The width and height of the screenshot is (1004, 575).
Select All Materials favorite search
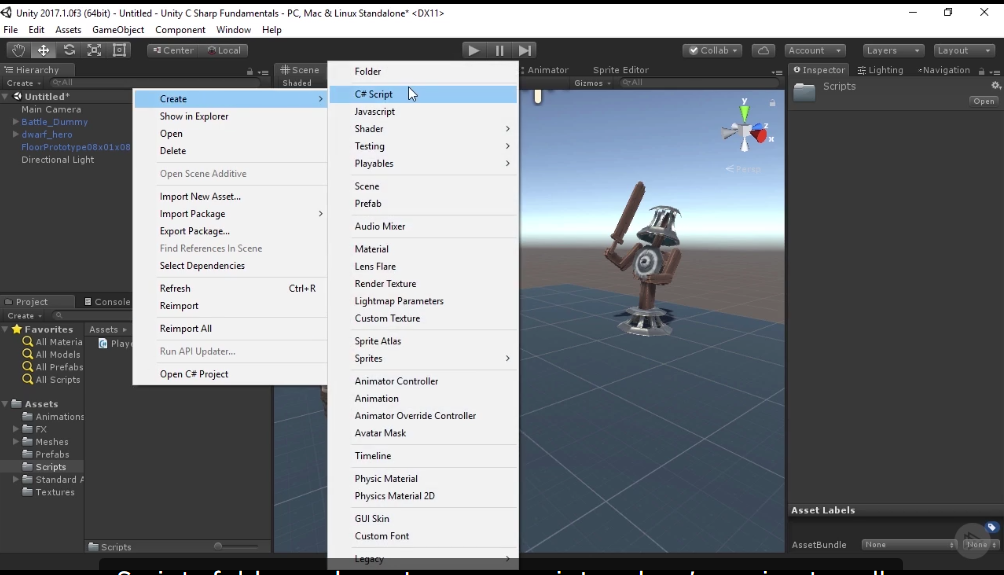53,342
